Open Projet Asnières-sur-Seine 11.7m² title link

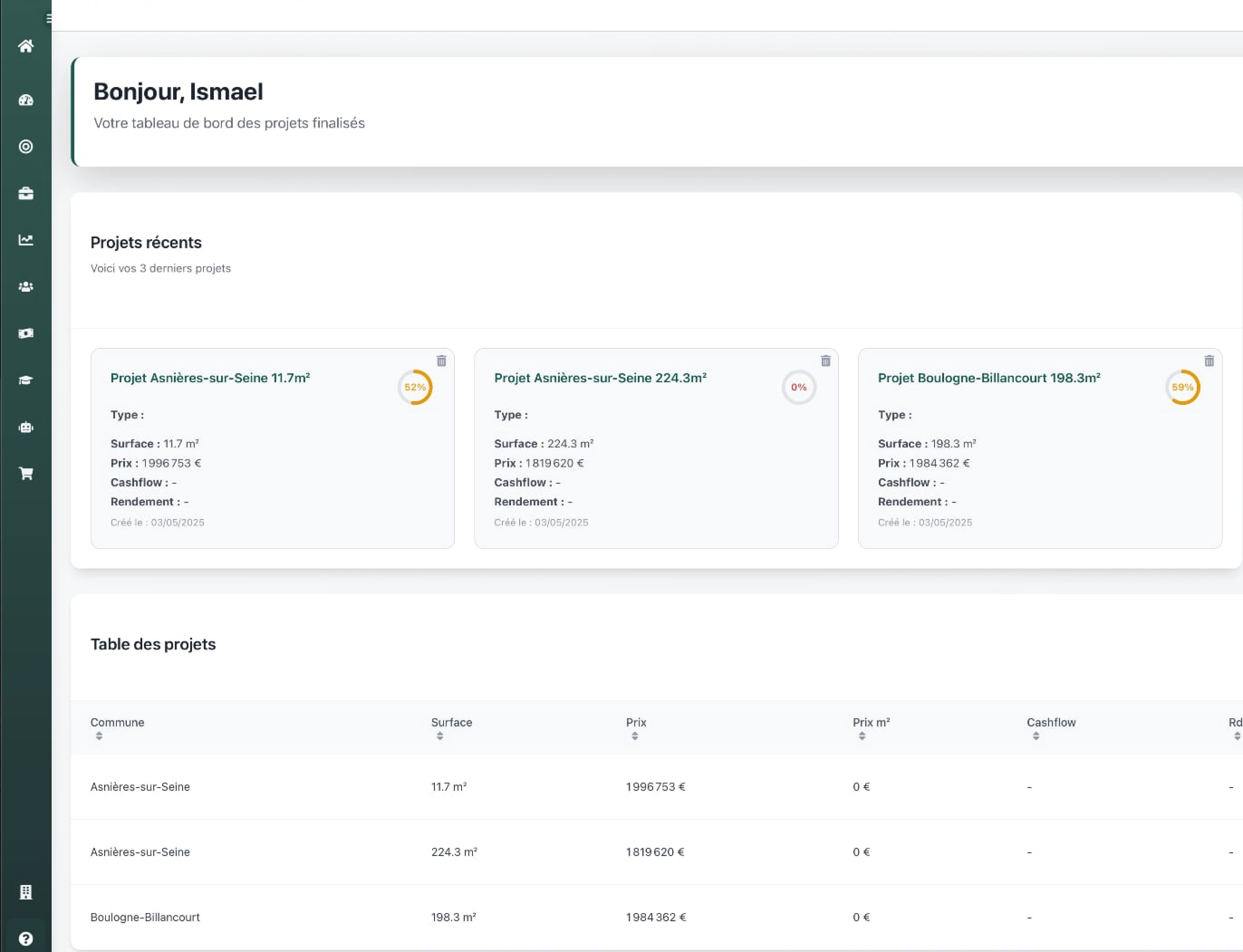click(210, 378)
